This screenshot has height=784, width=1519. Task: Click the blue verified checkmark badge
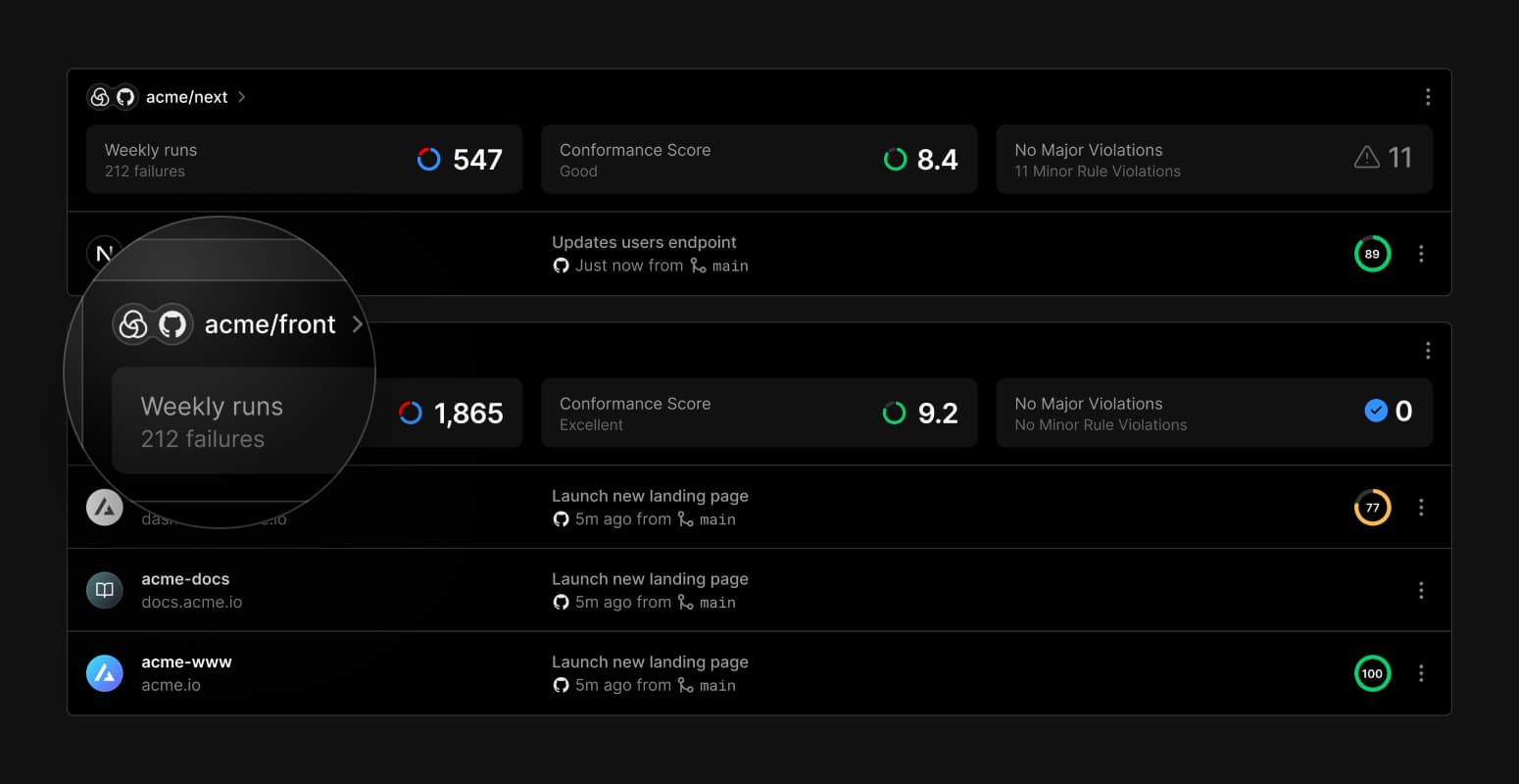(x=1376, y=412)
